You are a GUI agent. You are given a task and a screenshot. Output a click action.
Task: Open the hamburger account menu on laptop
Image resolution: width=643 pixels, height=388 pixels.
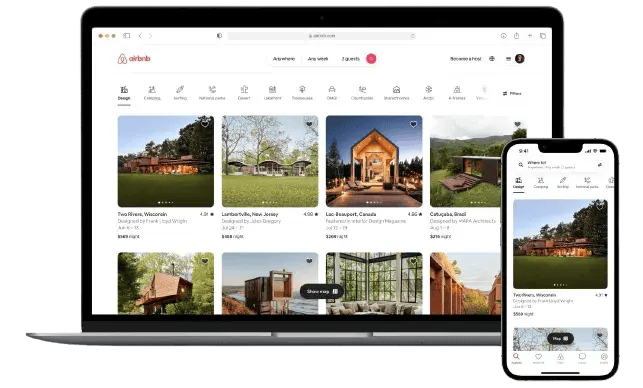tap(508, 59)
